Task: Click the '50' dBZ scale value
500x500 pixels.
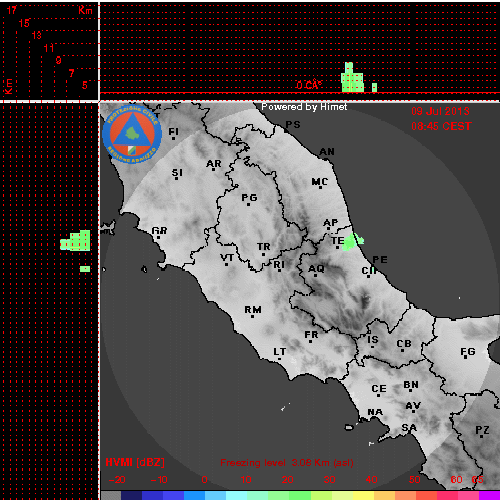Action: pos(414,480)
